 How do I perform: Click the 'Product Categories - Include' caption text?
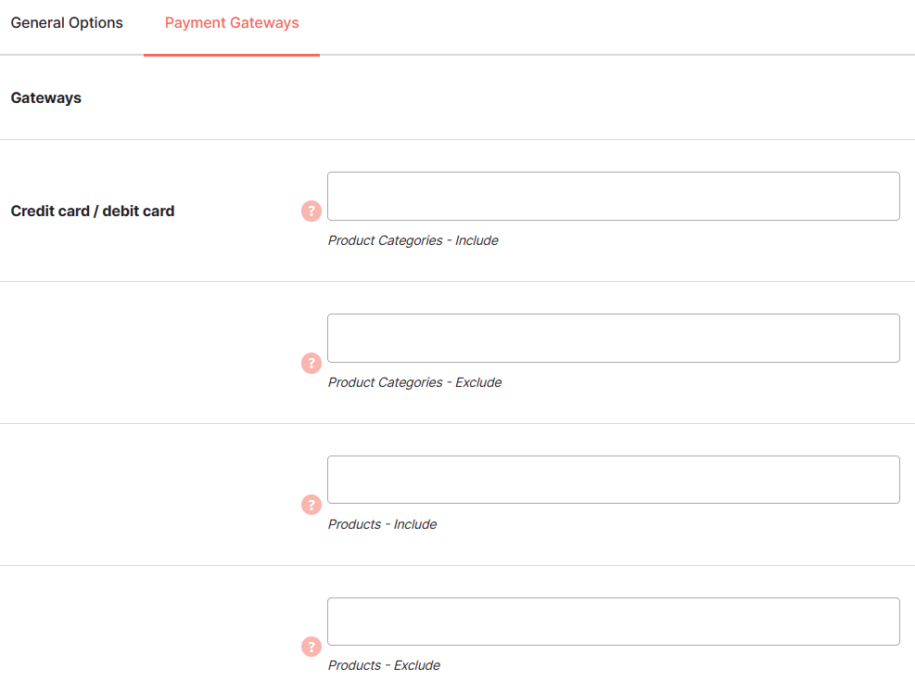(x=413, y=240)
